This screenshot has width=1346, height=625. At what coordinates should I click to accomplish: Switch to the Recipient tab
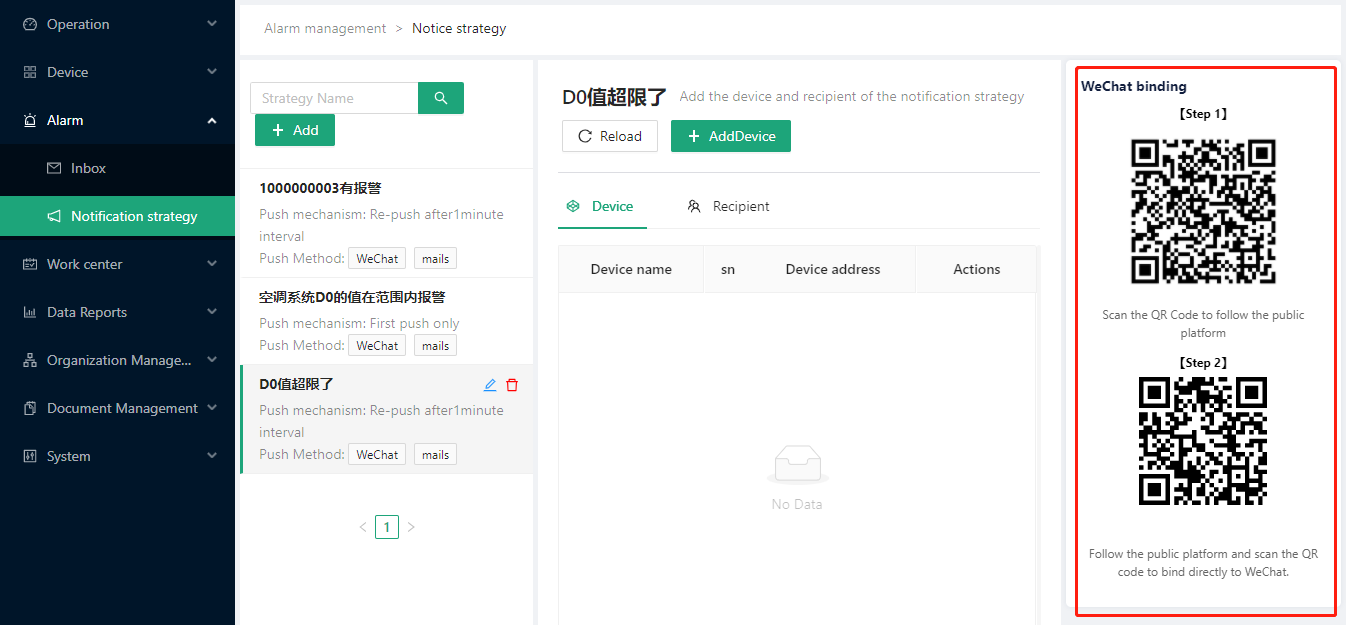click(x=728, y=206)
